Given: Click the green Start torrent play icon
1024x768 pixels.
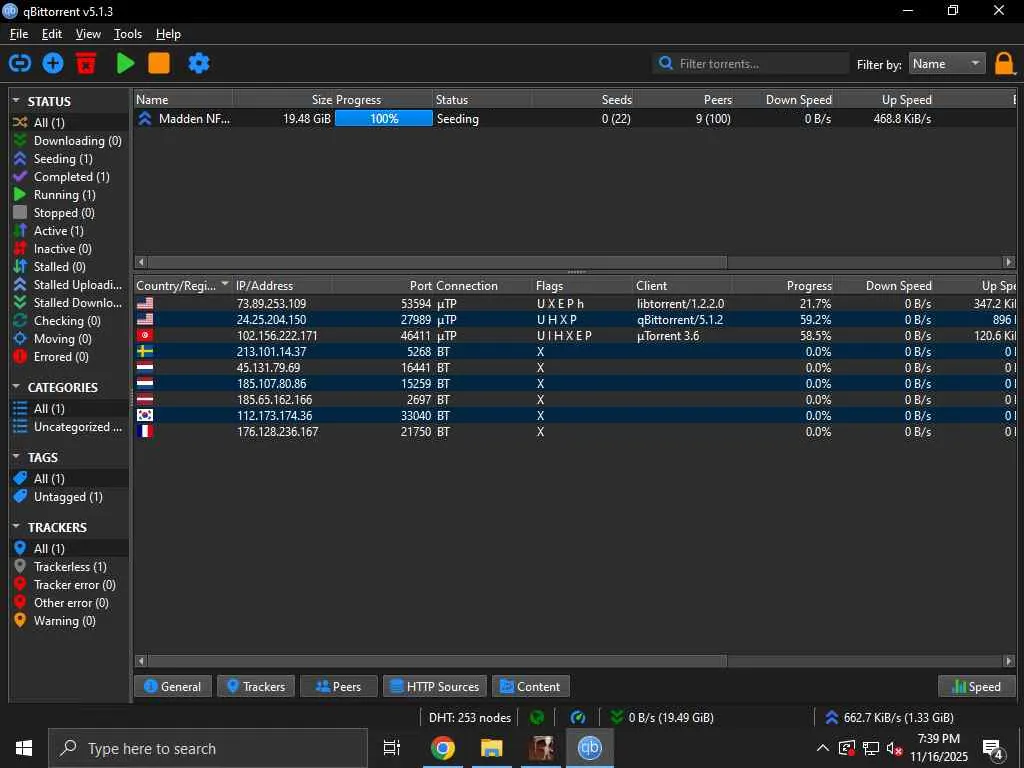Looking at the screenshot, I should coord(125,63).
